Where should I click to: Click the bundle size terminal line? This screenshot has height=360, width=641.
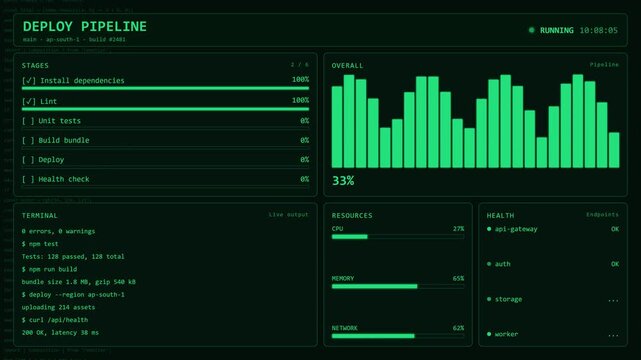coord(78,282)
